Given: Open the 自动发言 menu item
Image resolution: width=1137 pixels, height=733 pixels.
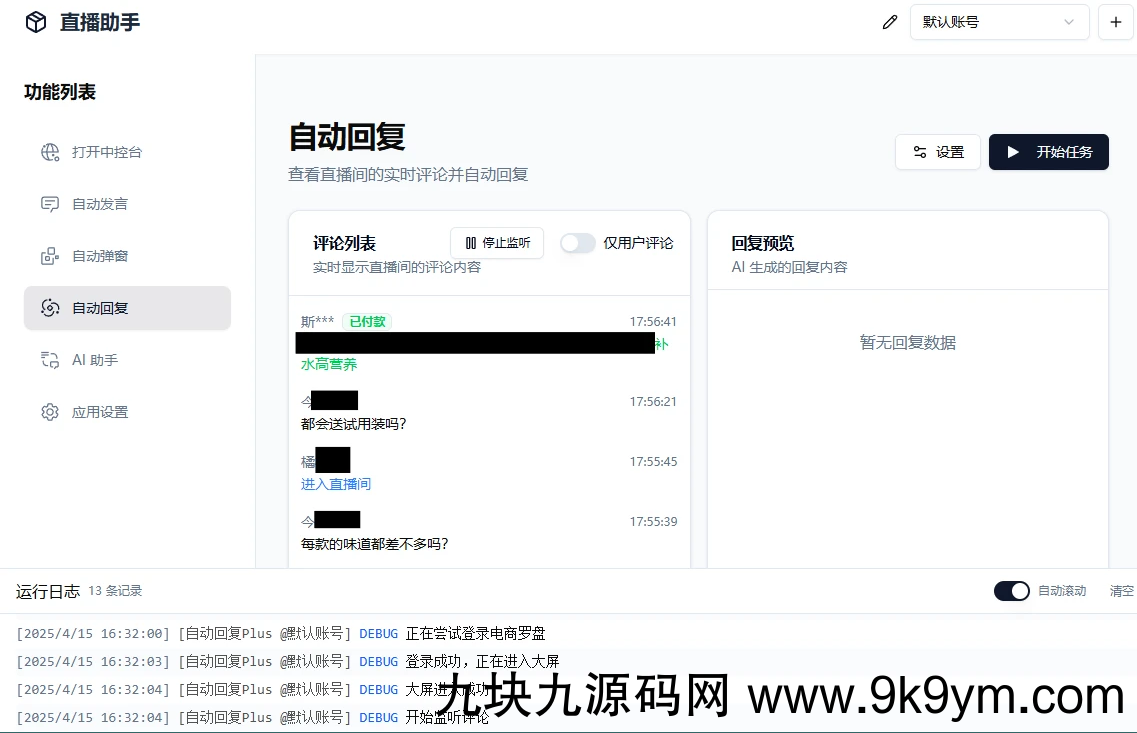Looking at the screenshot, I should click(100, 204).
